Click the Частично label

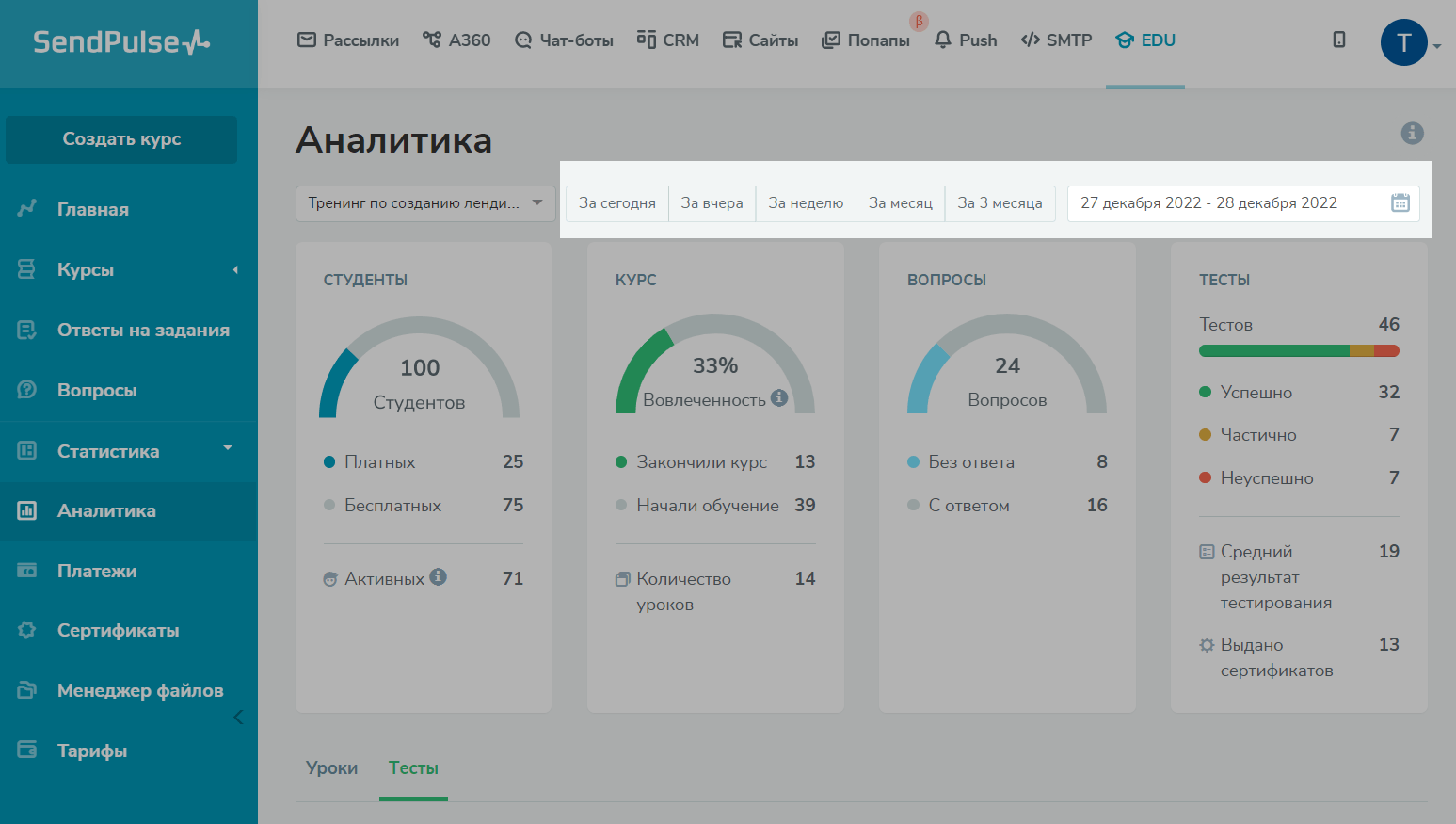click(1258, 435)
